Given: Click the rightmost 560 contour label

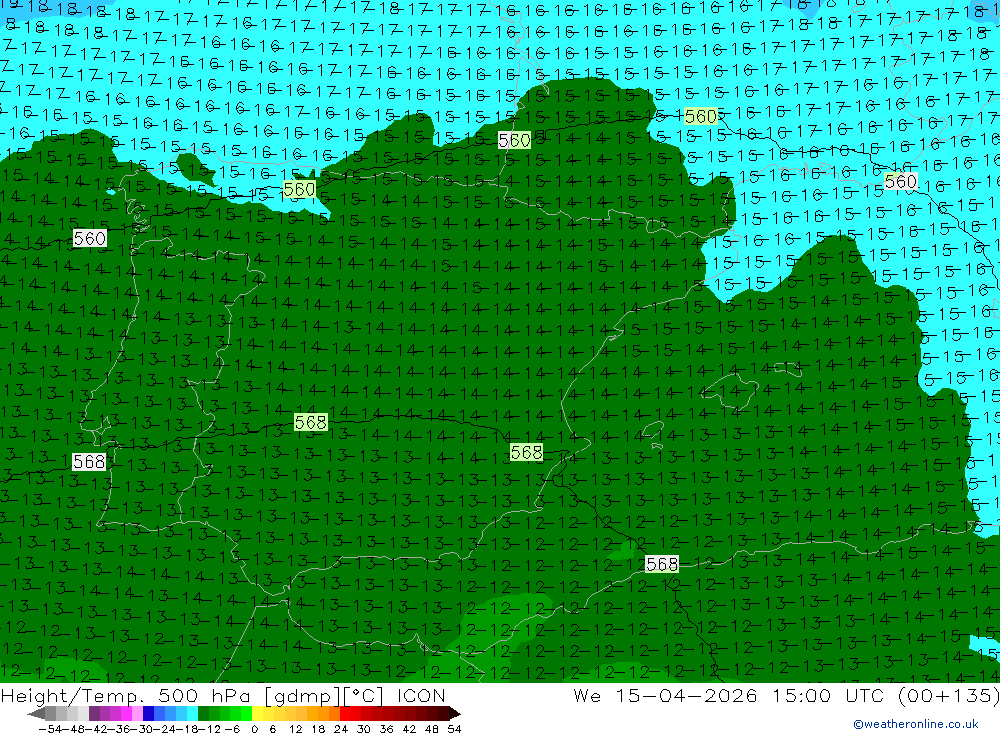Looking at the screenshot, I should coord(901,182).
